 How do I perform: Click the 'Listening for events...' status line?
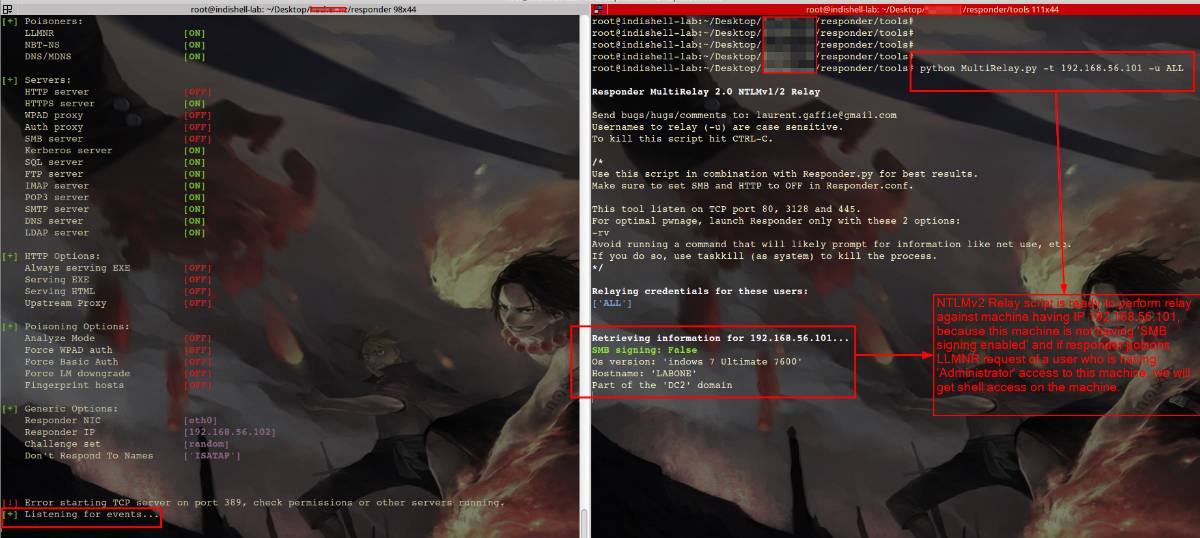pyautogui.click(x=91, y=514)
